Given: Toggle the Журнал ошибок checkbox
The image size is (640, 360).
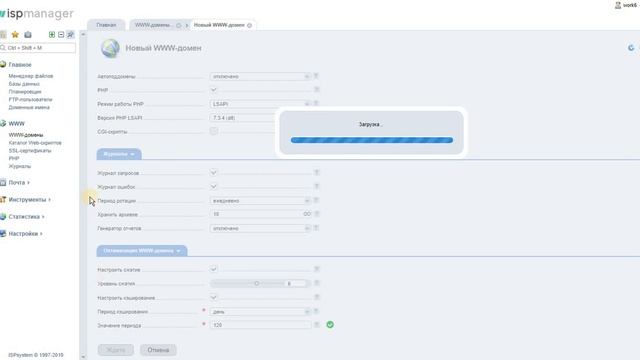Looking at the screenshot, I should coord(213,187).
